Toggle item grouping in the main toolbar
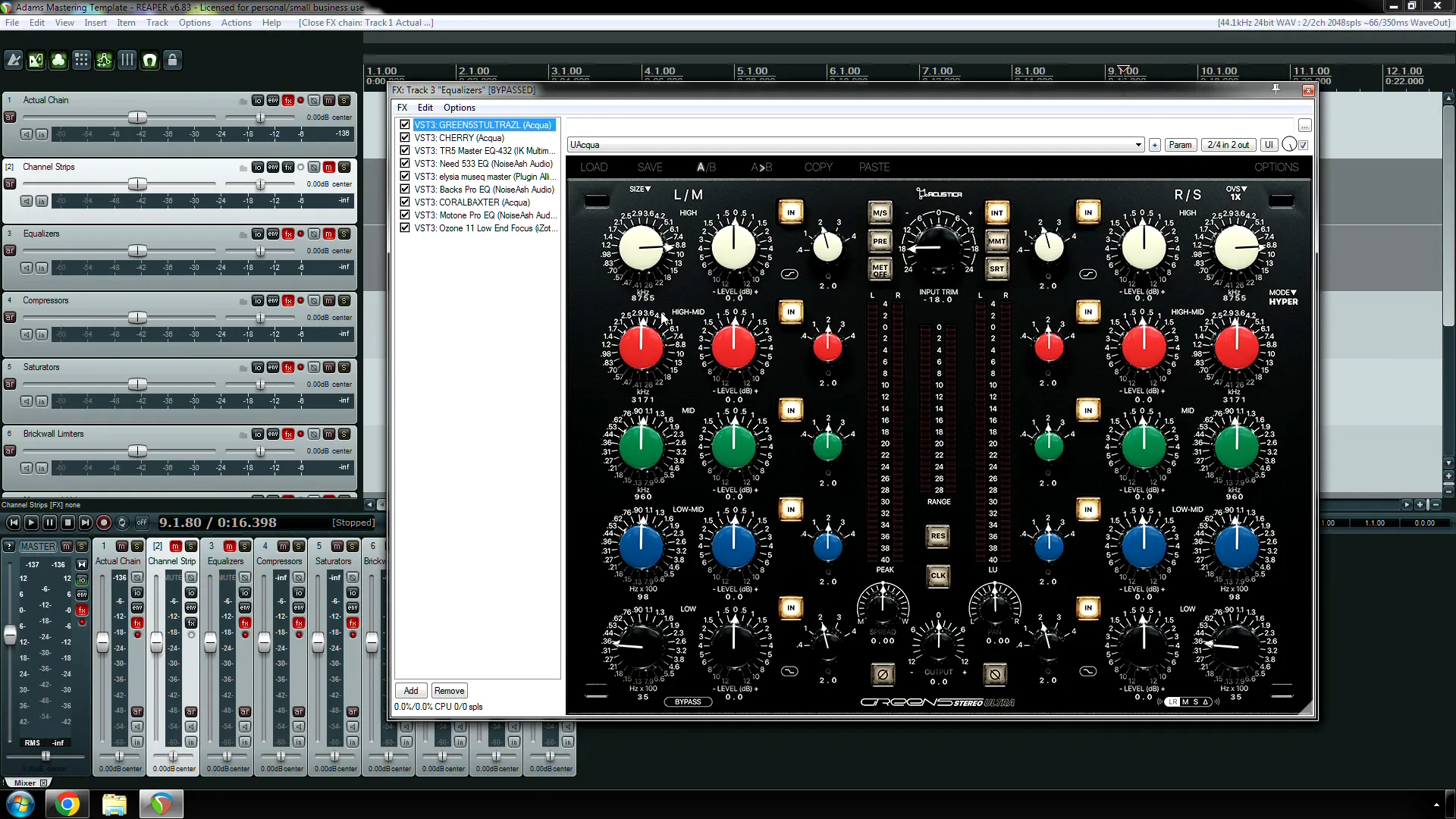 59,60
